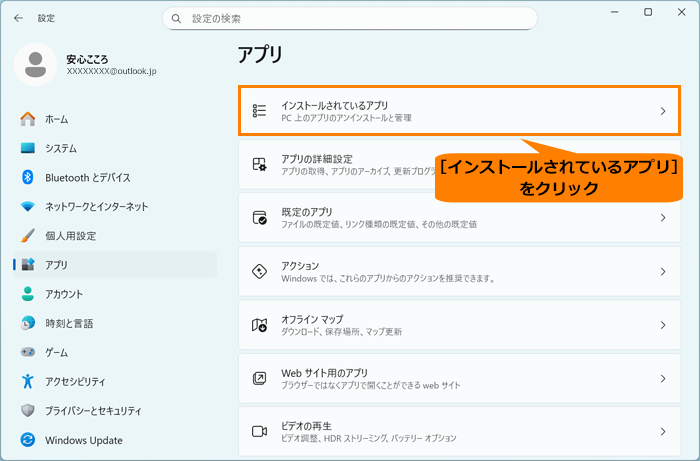This screenshot has height=461, width=700.
Task: Expand ビデオの再生 chevron arrow
Action: click(663, 432)
